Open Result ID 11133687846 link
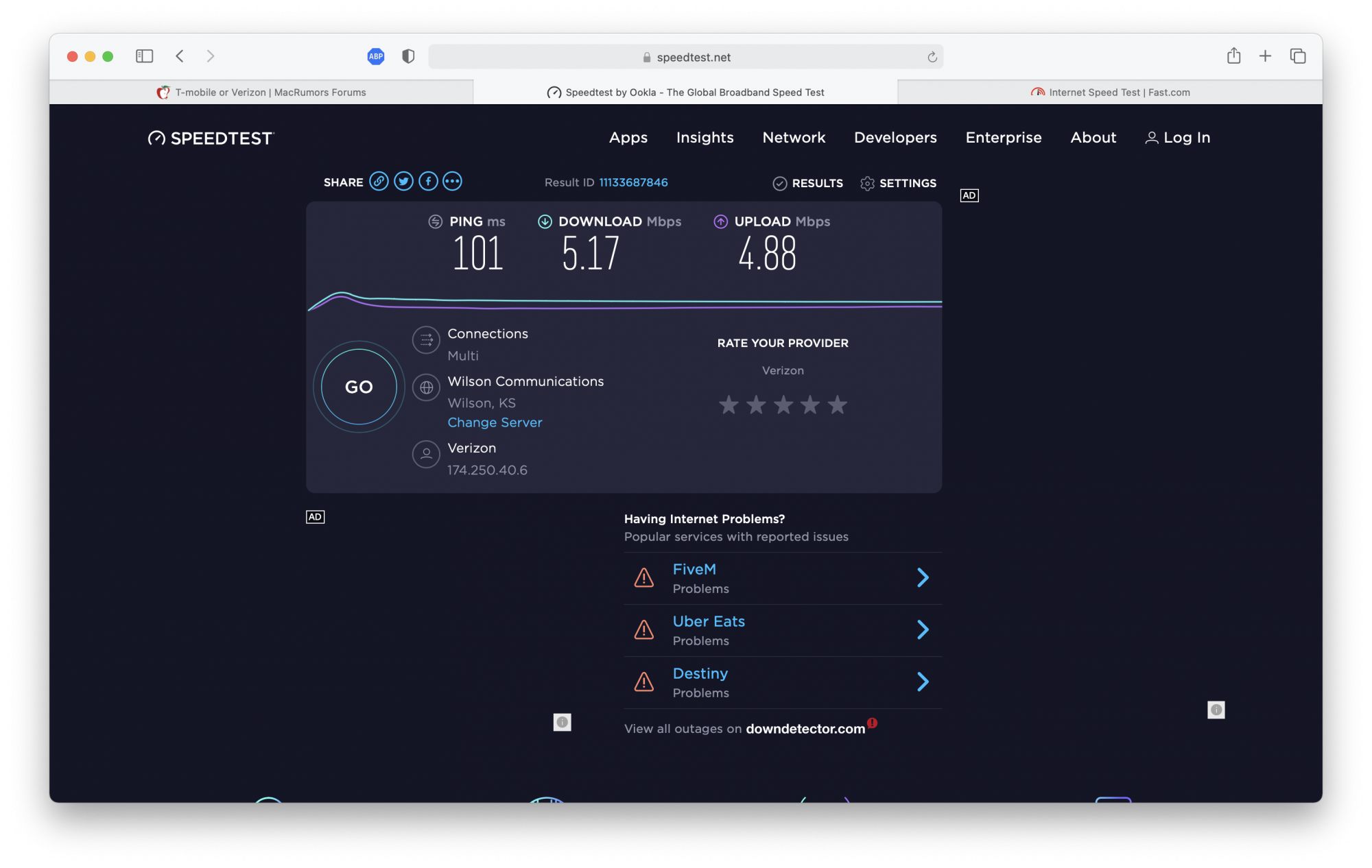The width and height of the screenshot is (1372, 868). [633, 182]
